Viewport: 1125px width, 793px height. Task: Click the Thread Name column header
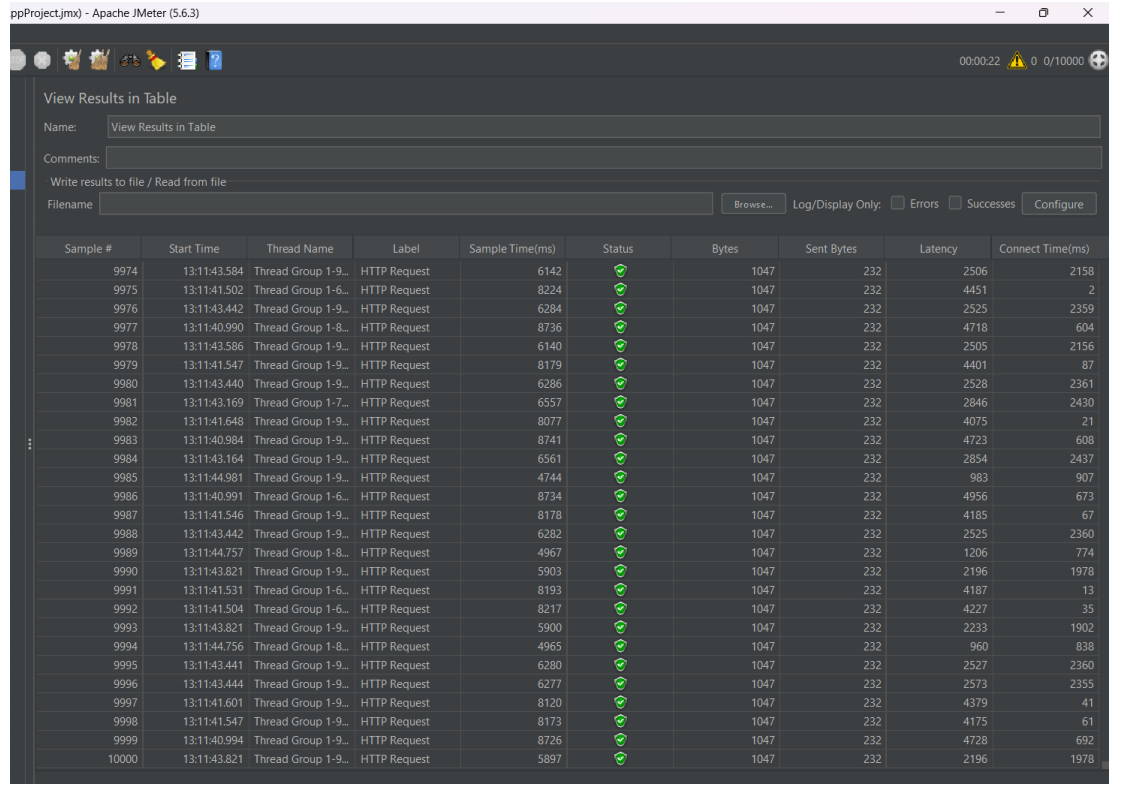pyautogui.click(x=300, y=248)
